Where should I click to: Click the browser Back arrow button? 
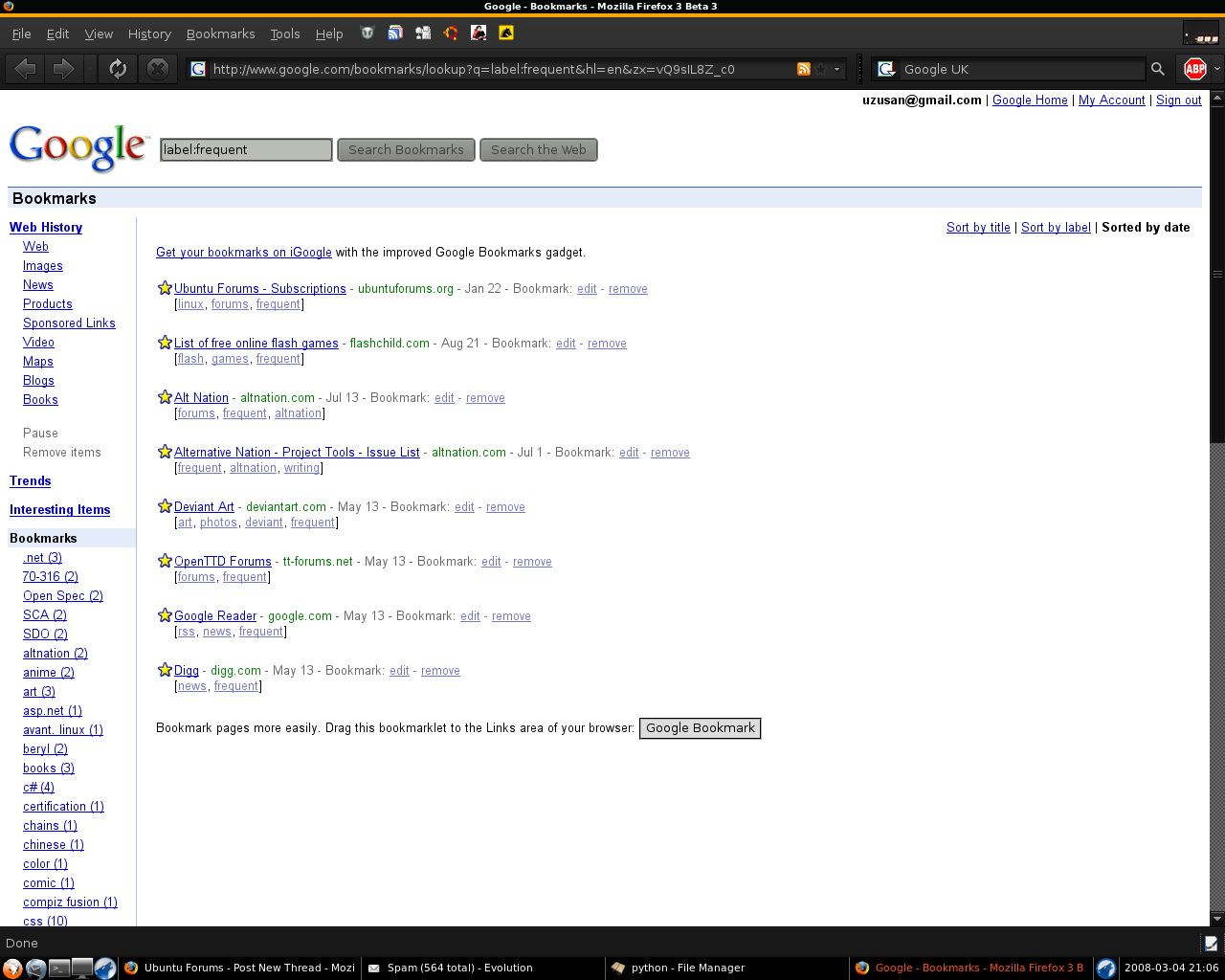pyautogui.click(x=26, y=69)
